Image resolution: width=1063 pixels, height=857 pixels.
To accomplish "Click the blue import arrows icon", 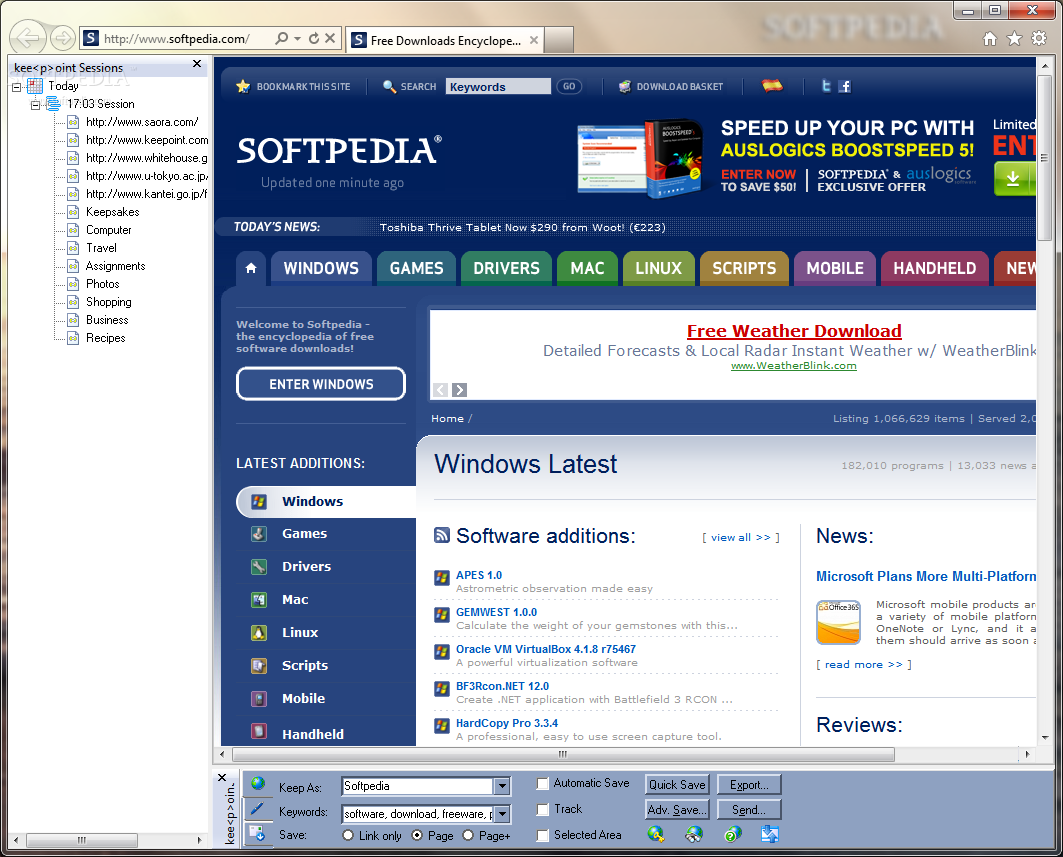I will pyautogui.click(x=769, y=834).
